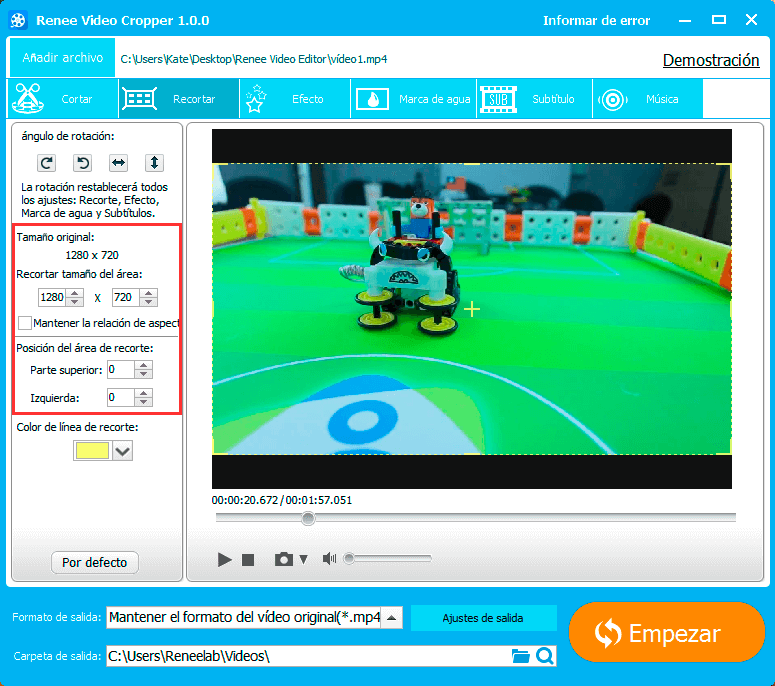Maximize the Renee Video Cropper window
Viewport: 775px width, 686px height.
[x=719, y=20]
